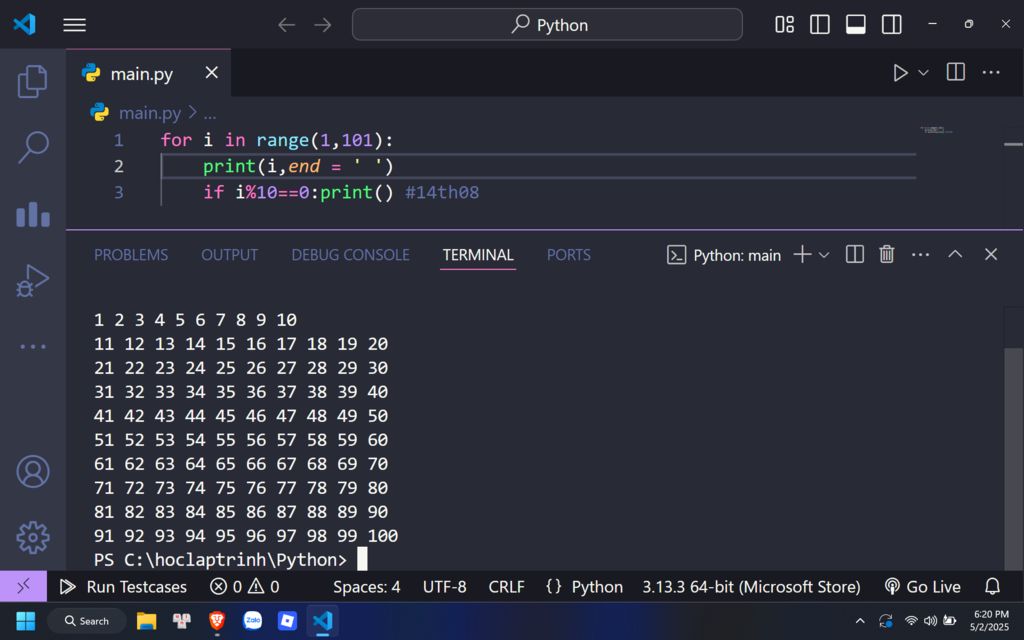Click Go Live in the status bar
This screenshot has width=1024, height=640.
tap(922, 587)
